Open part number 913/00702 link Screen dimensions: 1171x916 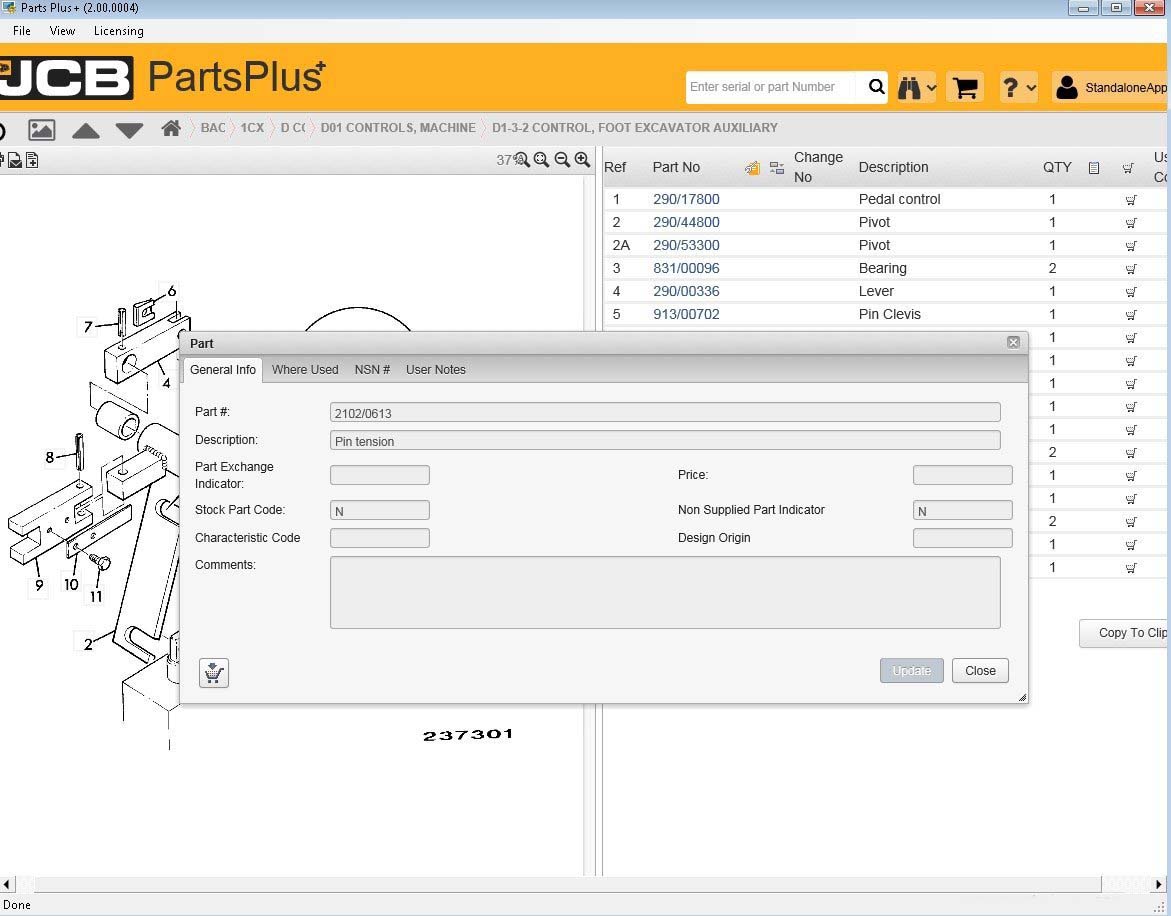pos(686,314)
